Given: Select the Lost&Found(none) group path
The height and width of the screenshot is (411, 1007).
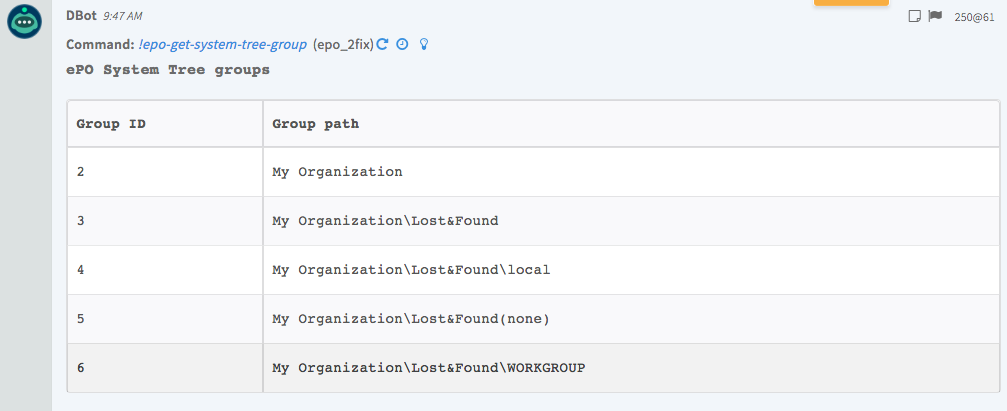Looking at the screenshot, I should click(x=411, y=319).
